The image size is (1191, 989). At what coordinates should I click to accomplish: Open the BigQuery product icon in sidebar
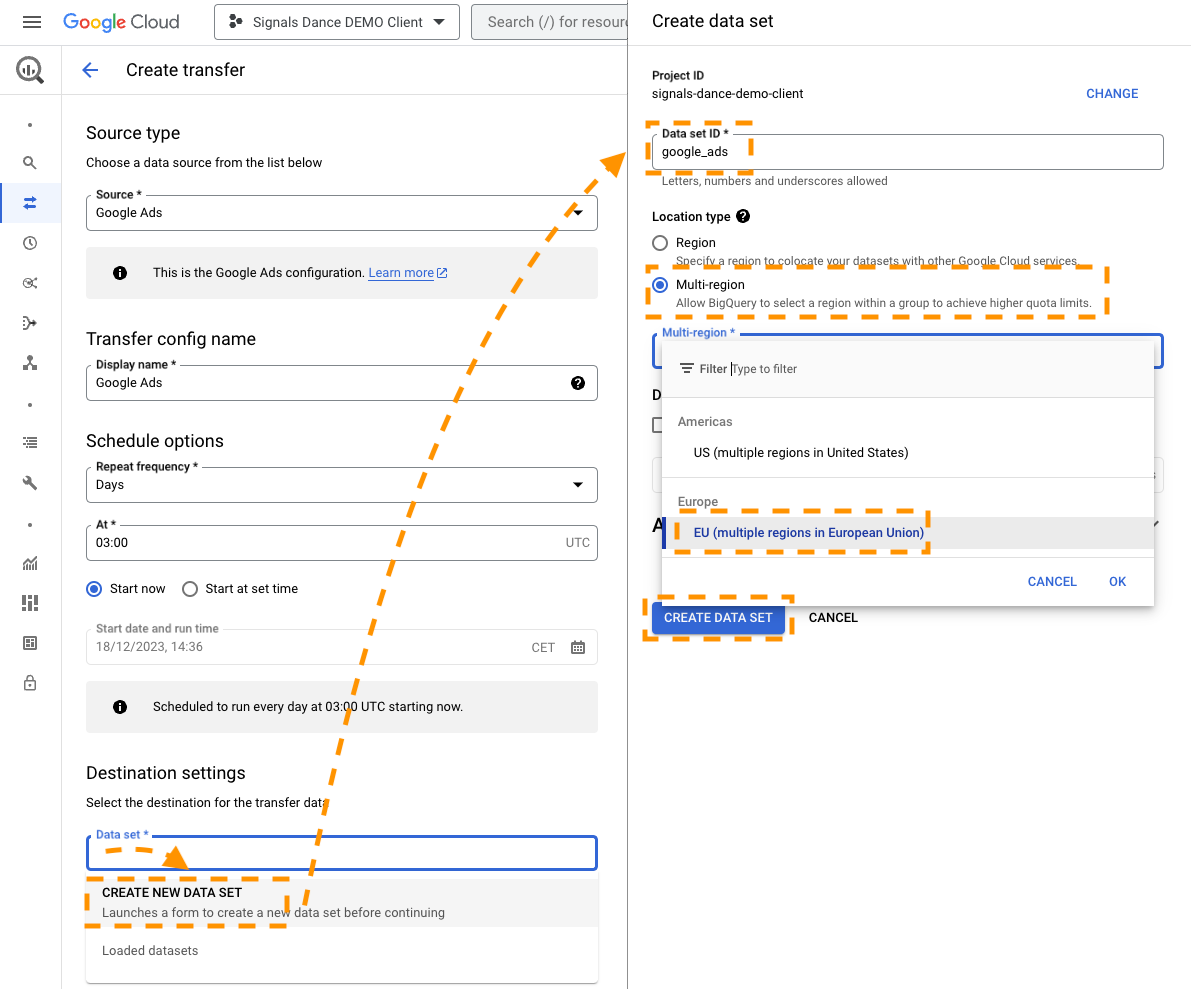coord(30,71)
